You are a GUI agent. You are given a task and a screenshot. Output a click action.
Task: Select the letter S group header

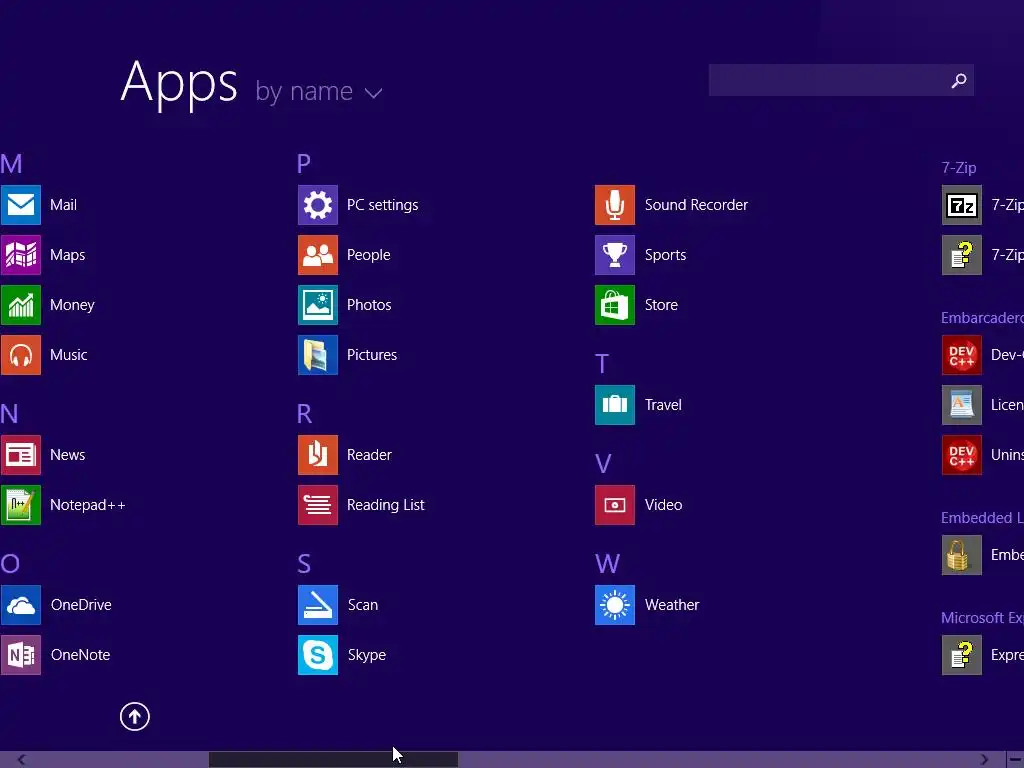tap(304, 564)
